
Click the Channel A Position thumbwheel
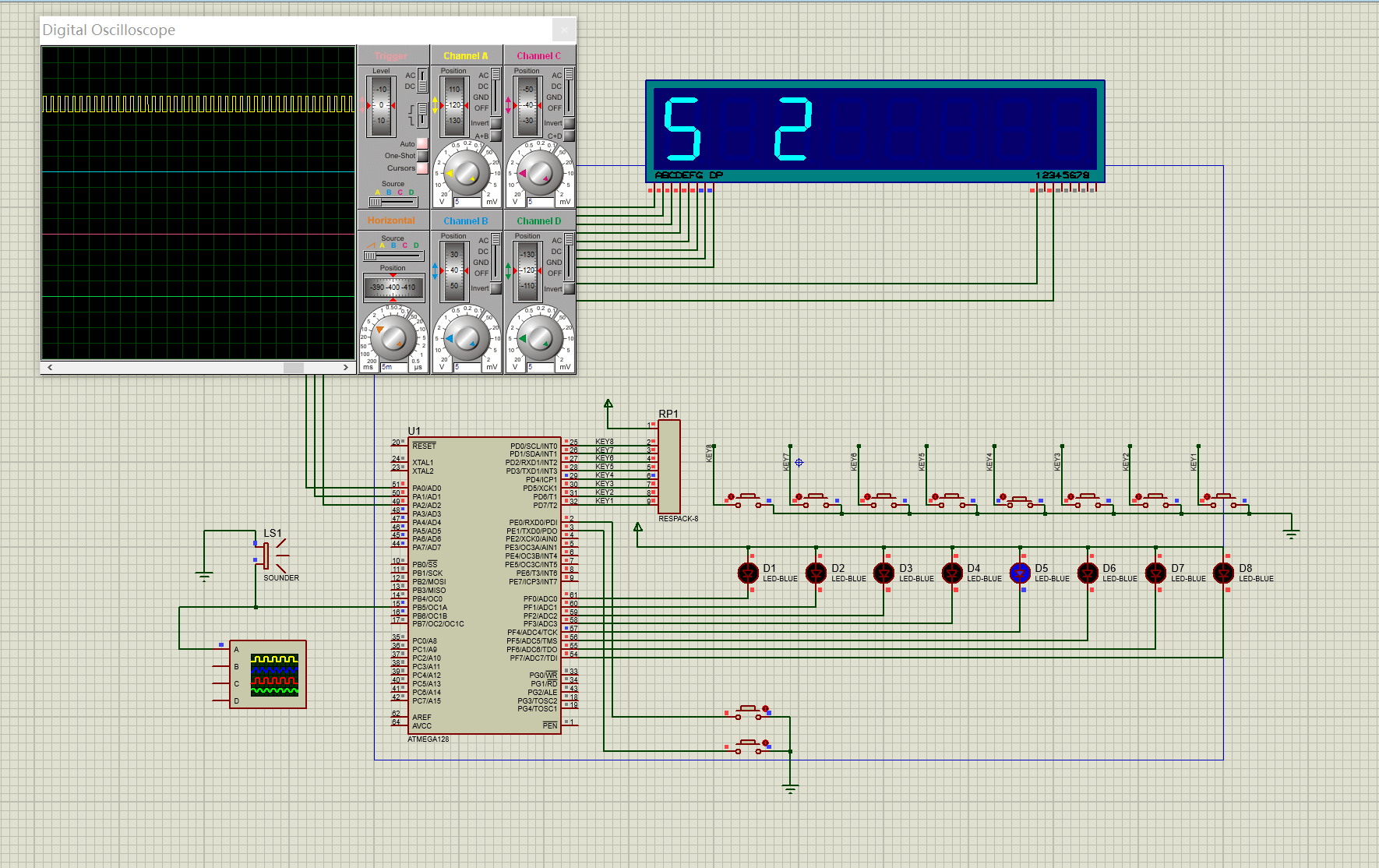(453, 105)
